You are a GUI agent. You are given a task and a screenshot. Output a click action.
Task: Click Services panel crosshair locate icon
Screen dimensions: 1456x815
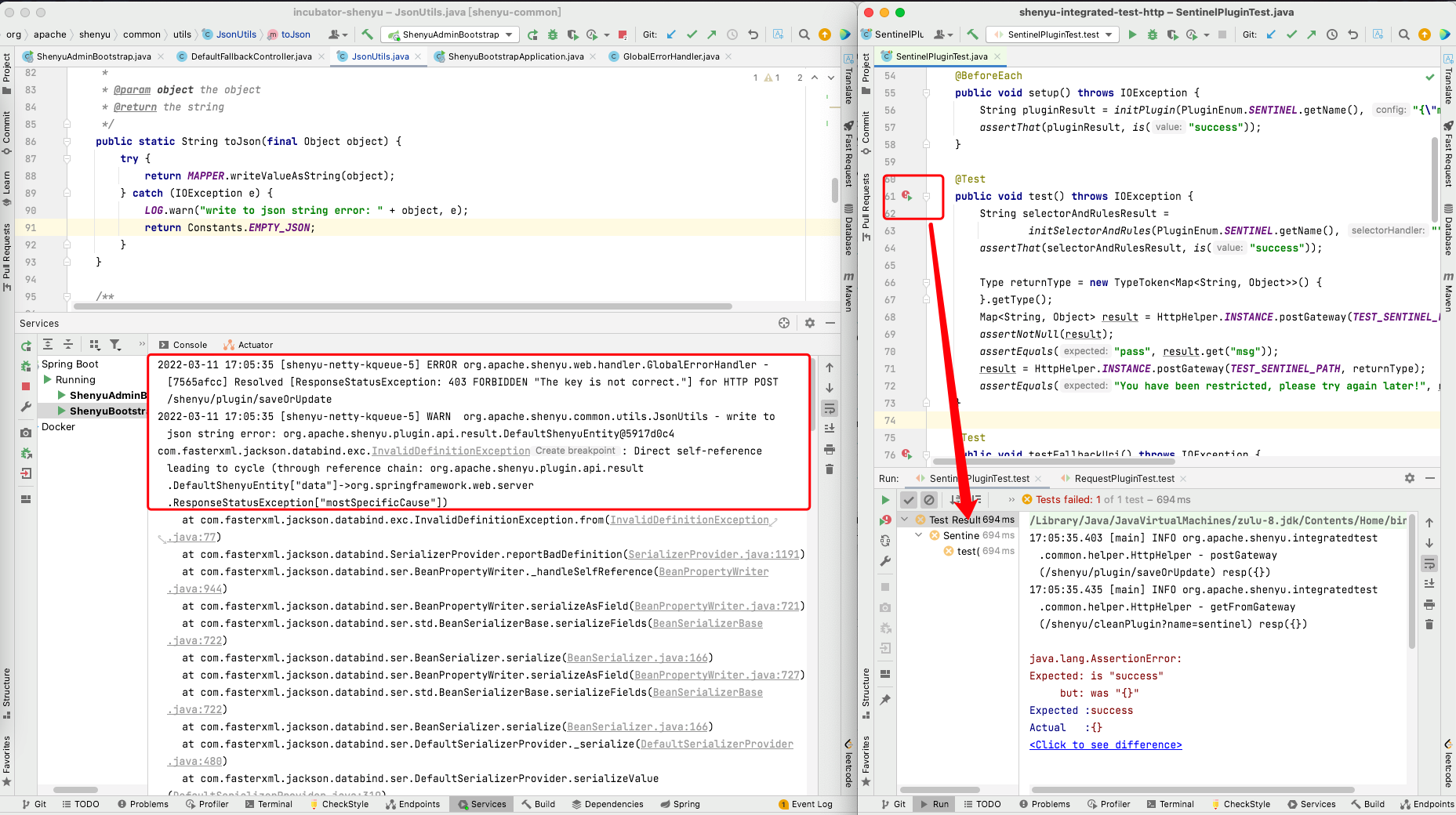pyautogui.click(x=784, y=323)
